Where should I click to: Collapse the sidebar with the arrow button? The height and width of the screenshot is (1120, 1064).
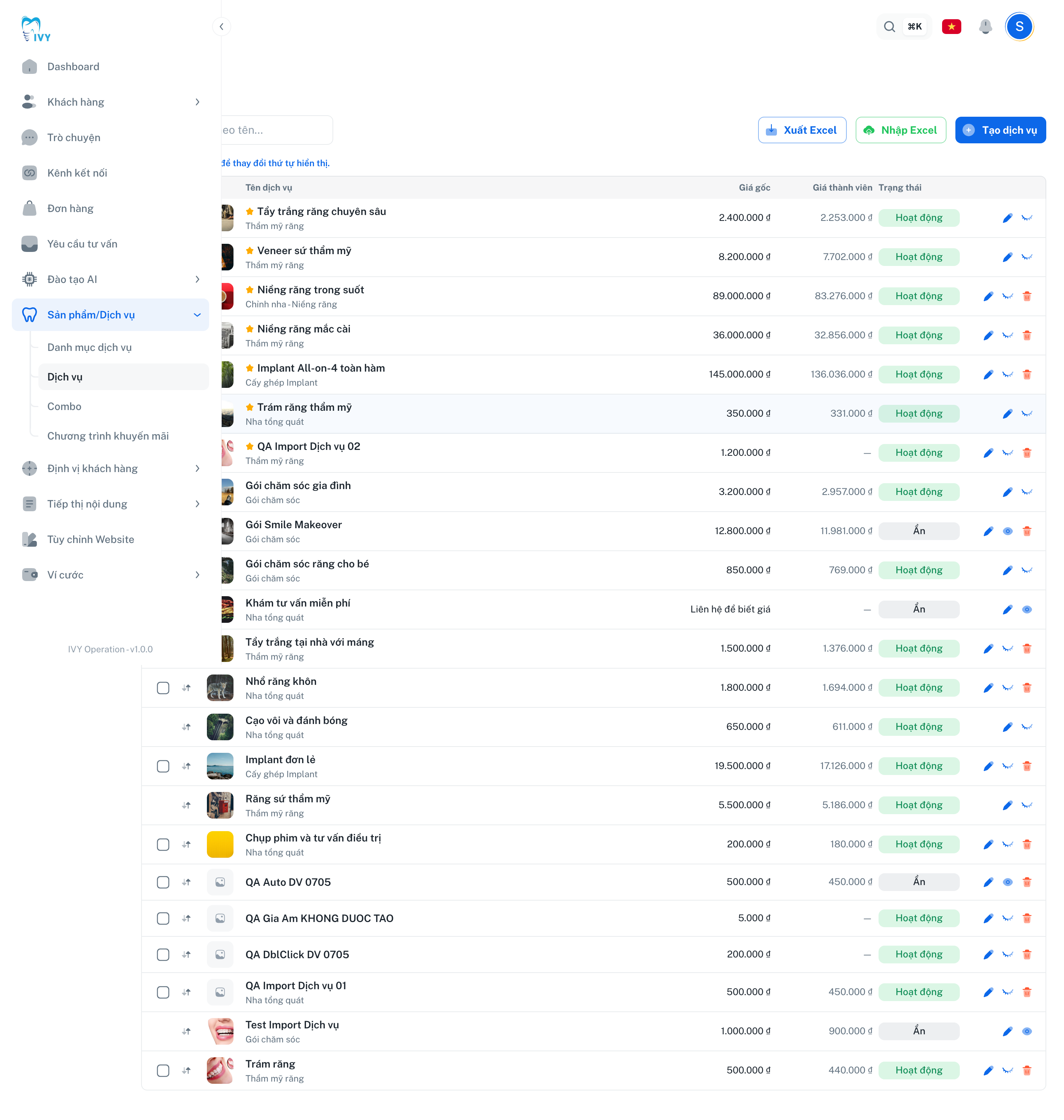[221, 27]
